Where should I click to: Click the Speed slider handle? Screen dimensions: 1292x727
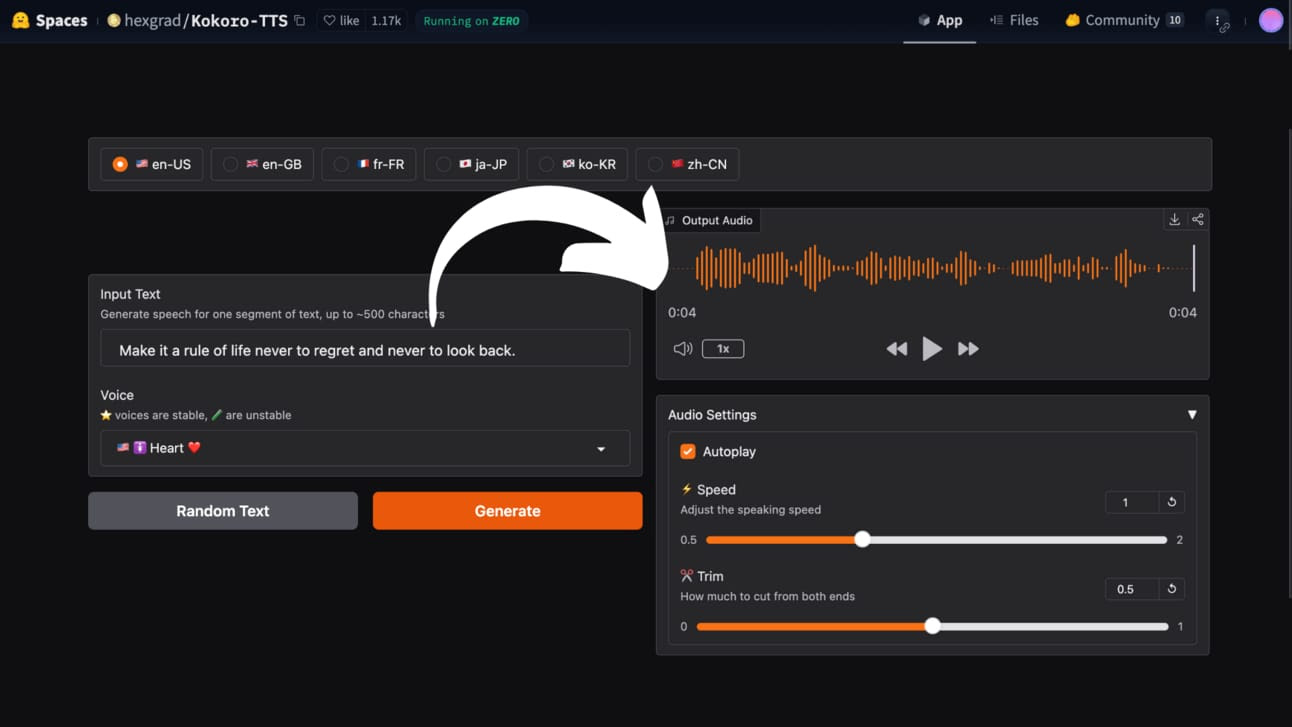[862, 540]
